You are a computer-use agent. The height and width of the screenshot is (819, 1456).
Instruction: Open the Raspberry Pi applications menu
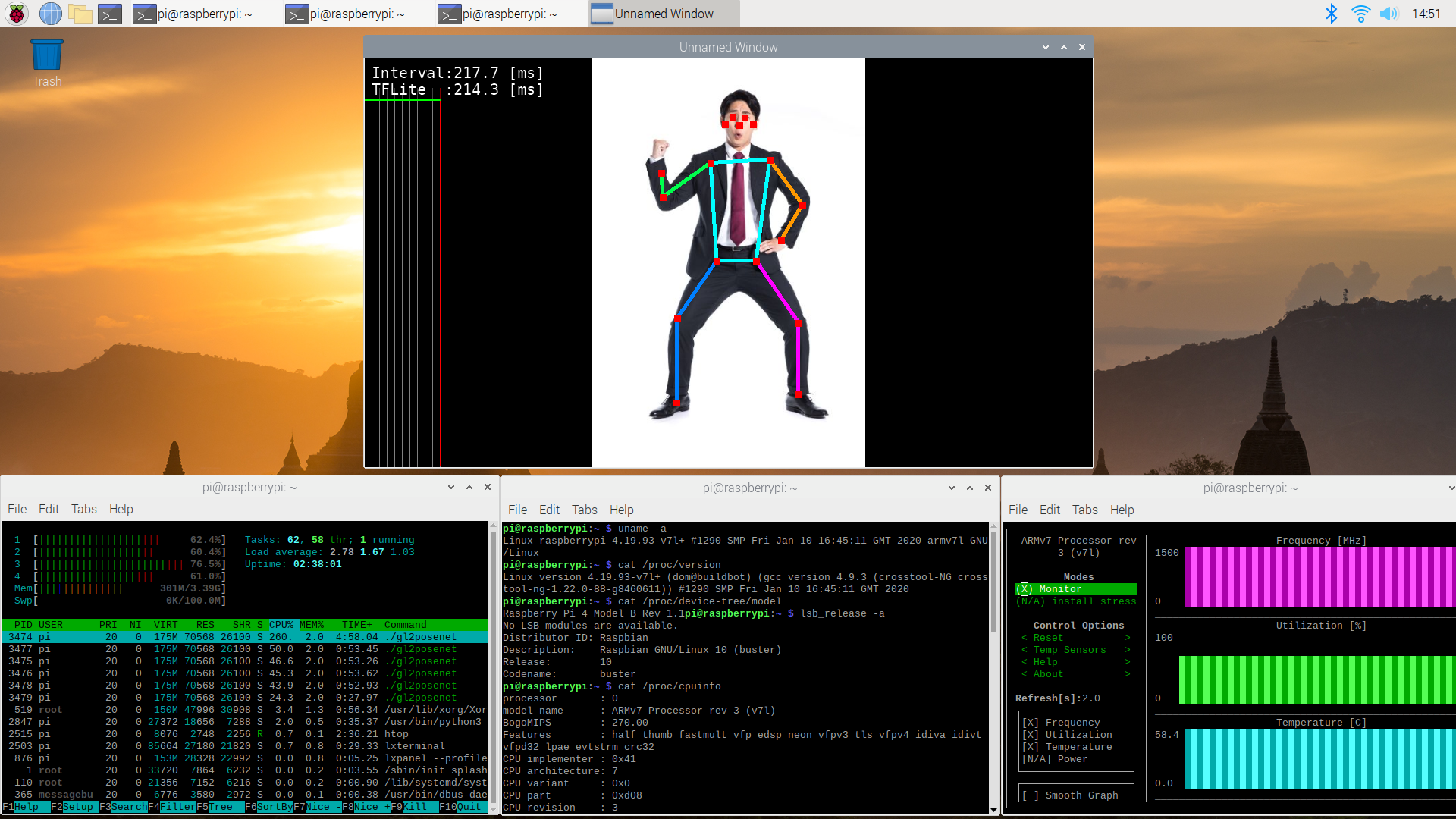pyautogui.click(x=16, y=13)
